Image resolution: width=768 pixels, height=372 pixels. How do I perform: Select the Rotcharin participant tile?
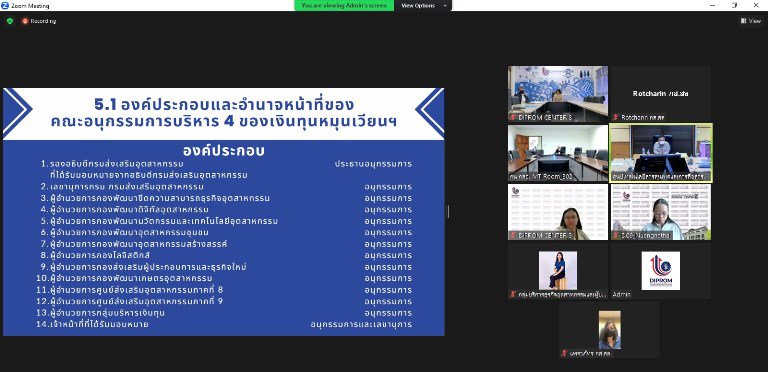click(660, 94)
